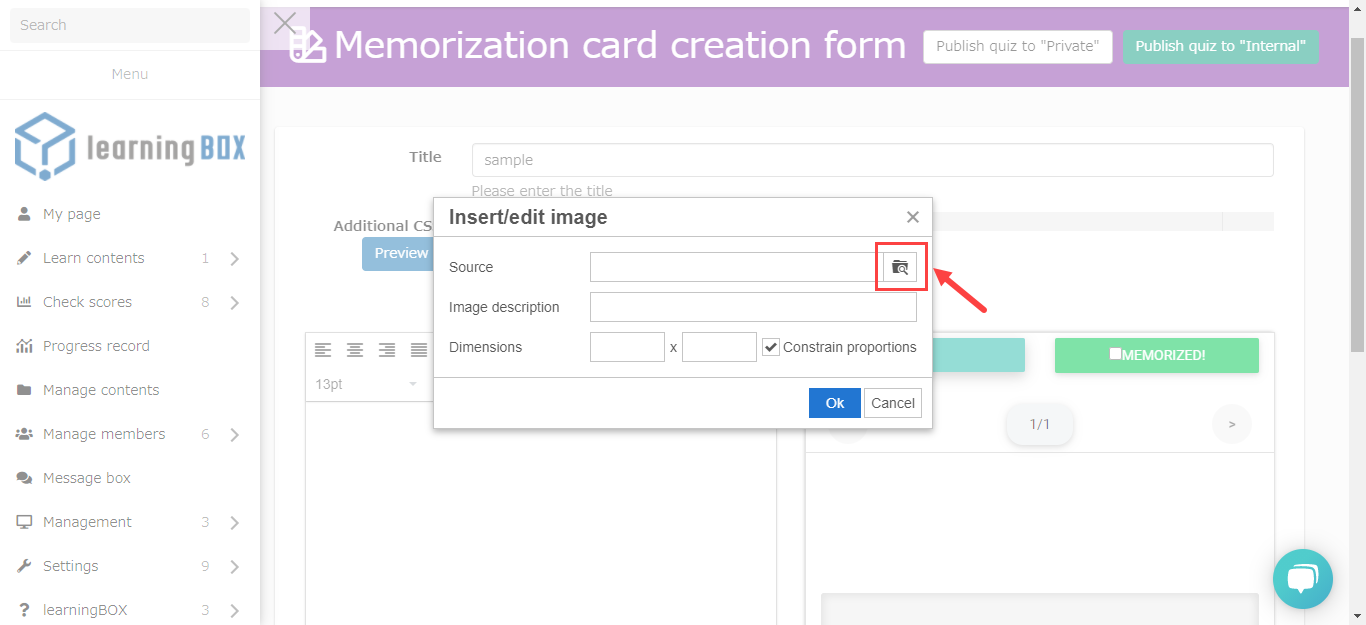Click the Source input field
1366x625 pixels.
pos(735,267)
